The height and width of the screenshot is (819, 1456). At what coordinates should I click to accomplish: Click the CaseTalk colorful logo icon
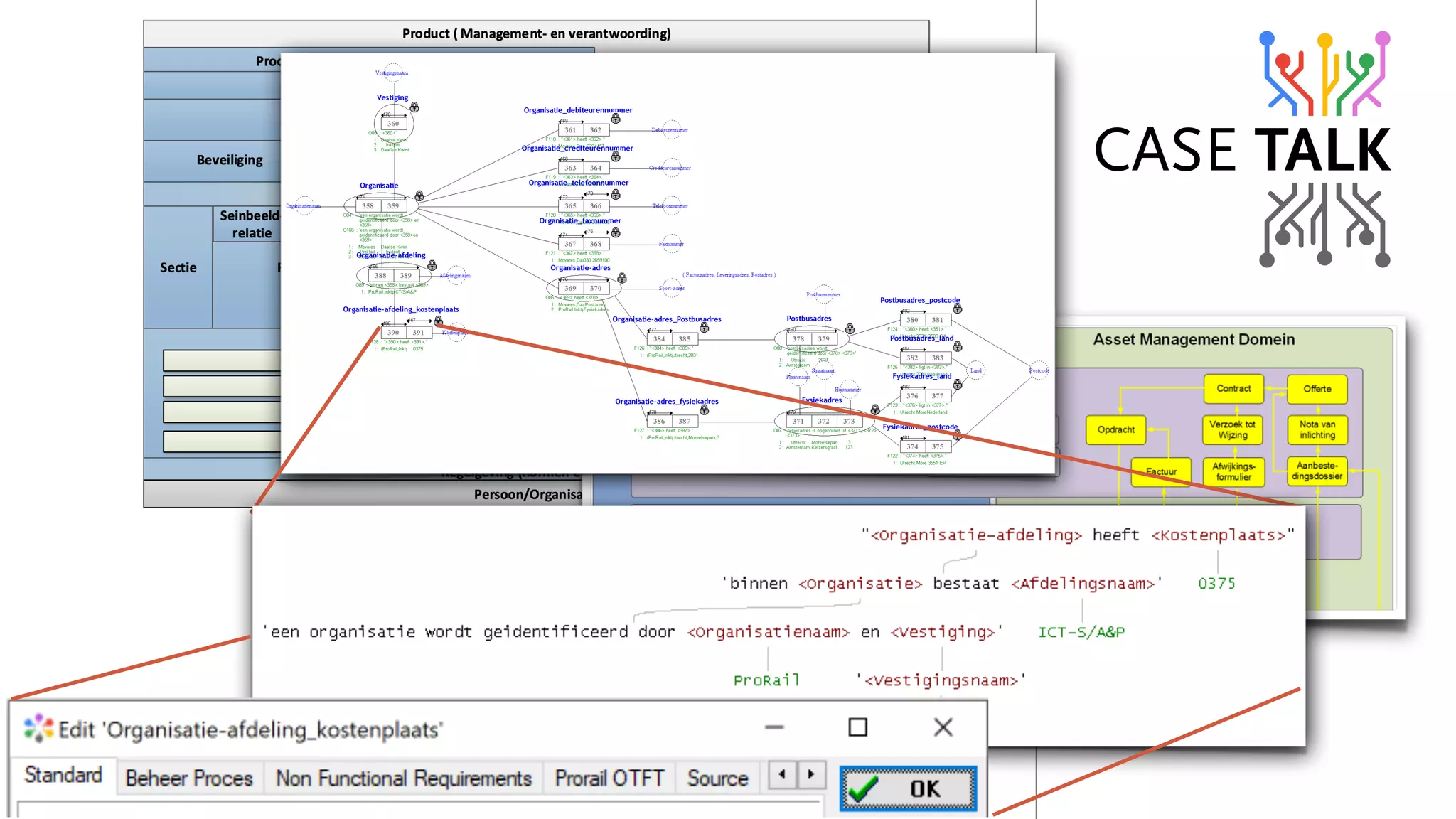click(1324, 74)
